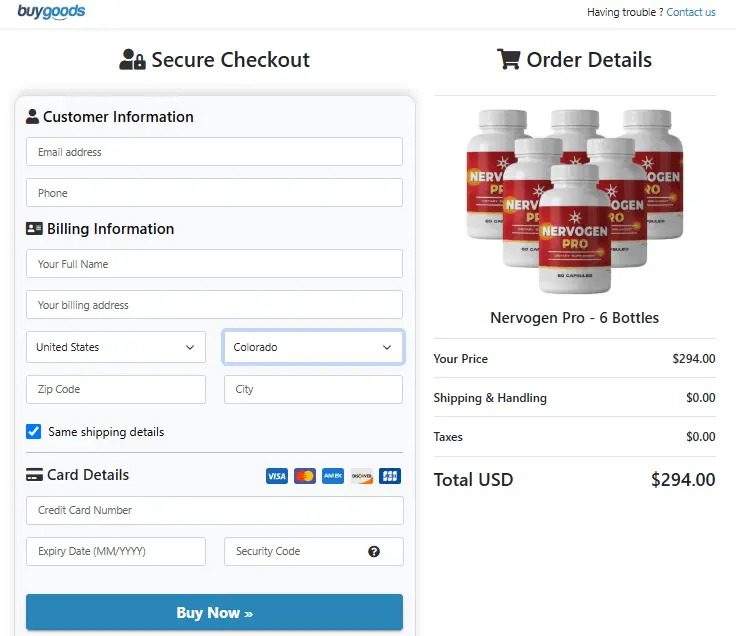The image size is (736, 636).
Task: Click the Mastercard icon
Action: tap(305, 476)
